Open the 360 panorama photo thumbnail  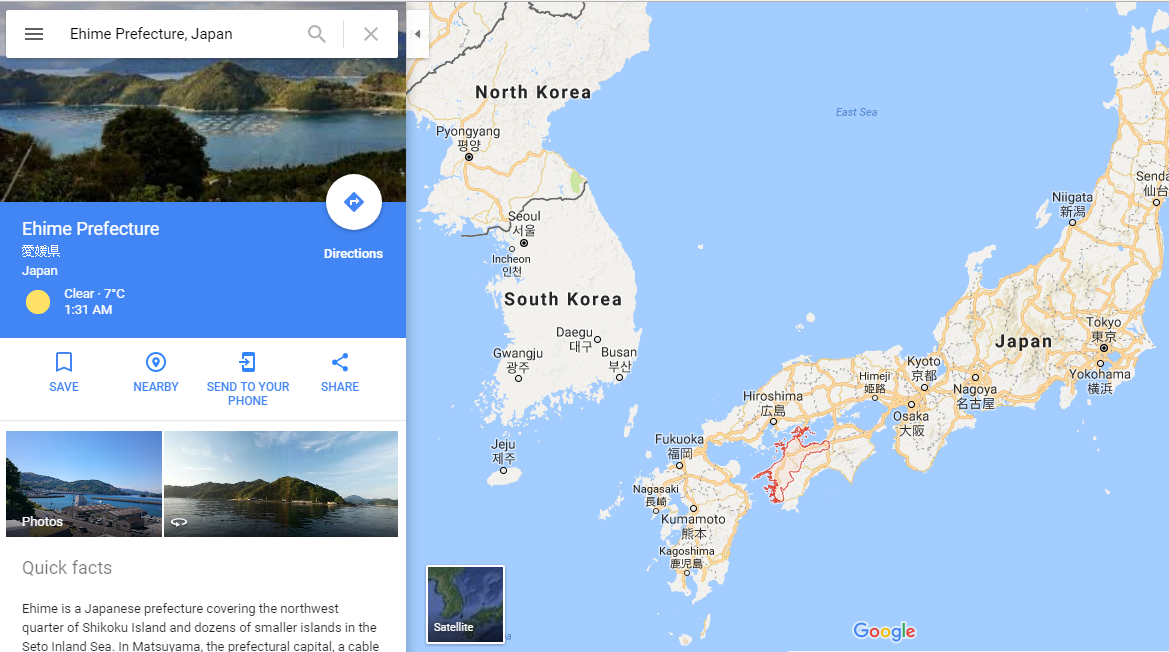point(281,484)
